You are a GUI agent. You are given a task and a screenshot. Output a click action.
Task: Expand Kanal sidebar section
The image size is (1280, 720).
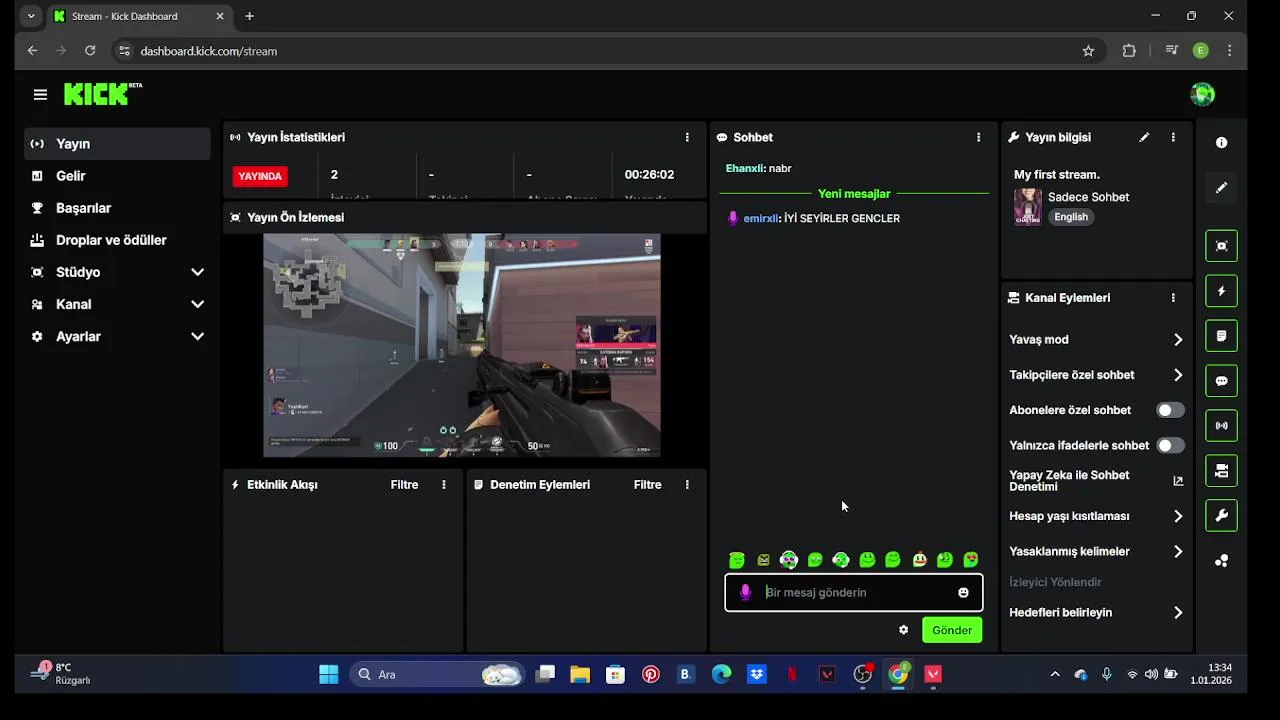(118, 304)
